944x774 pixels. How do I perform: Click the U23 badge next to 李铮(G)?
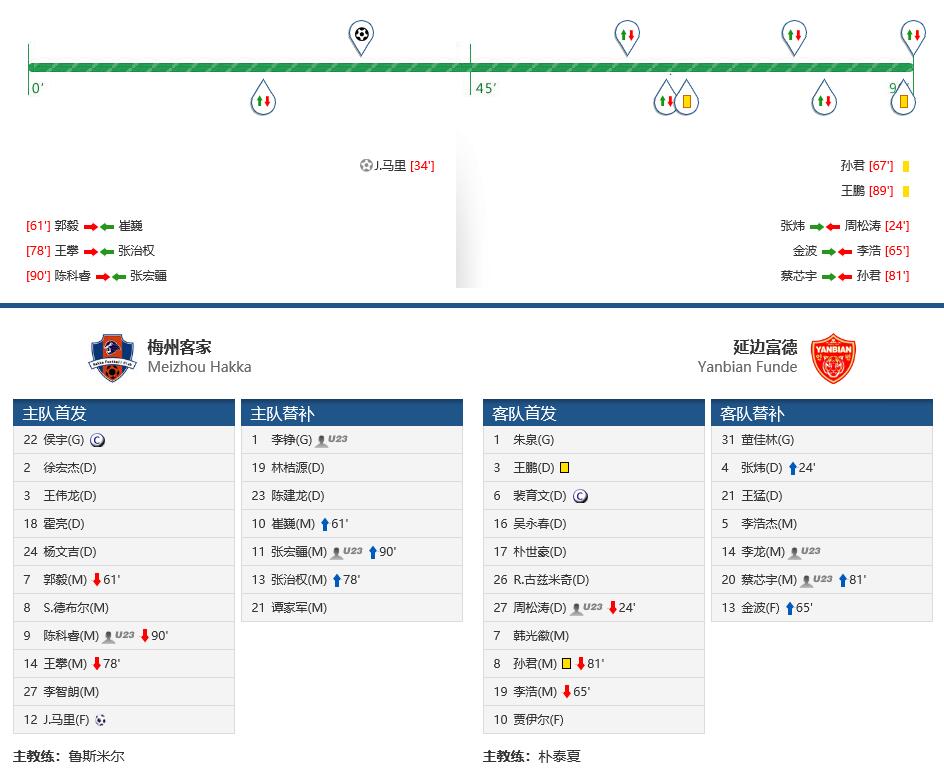pyautogui.click(x=332, y=440)
